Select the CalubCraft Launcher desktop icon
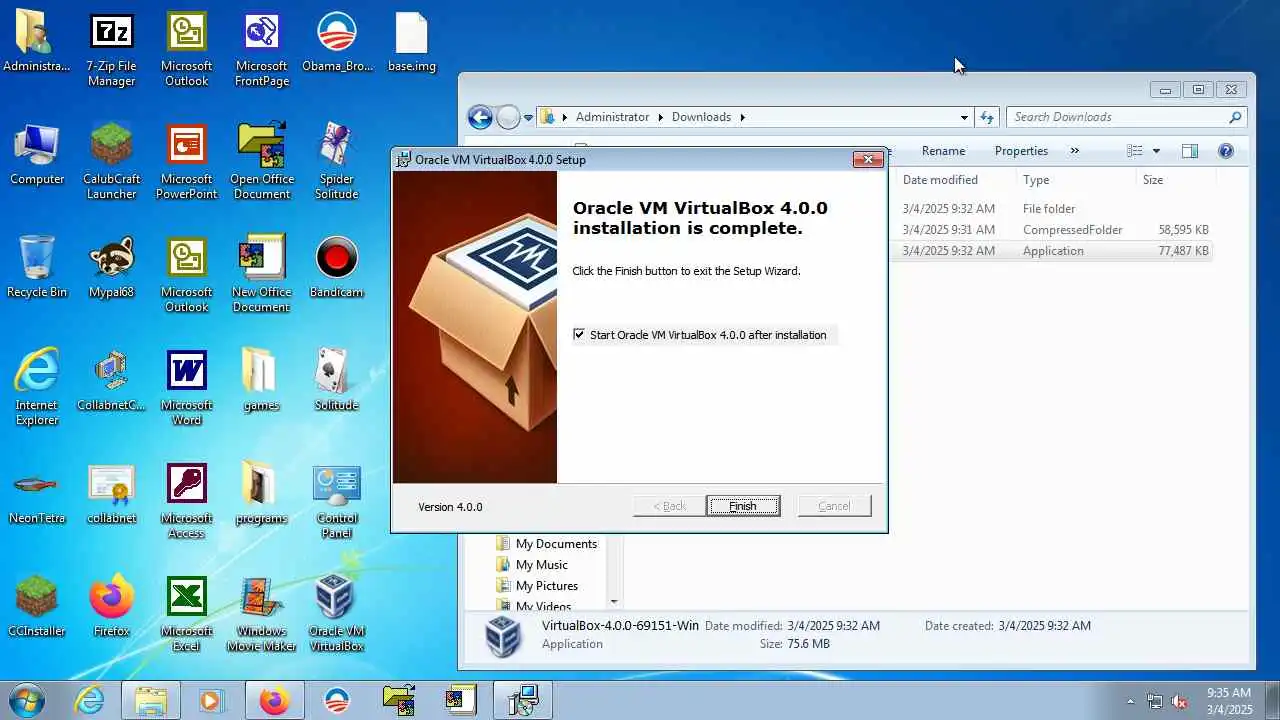Image resolution: width=1280 pixels, height=720 pixels. click(x=111, y=163)
